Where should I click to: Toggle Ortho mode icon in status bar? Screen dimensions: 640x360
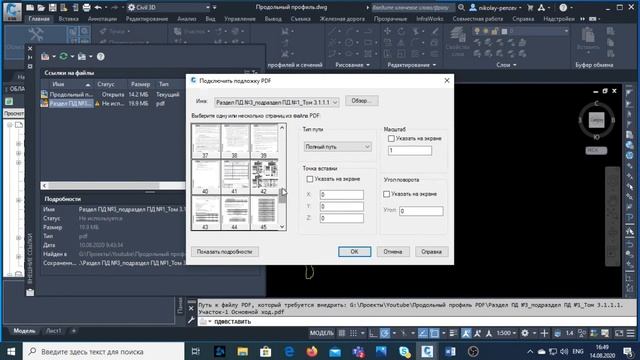(x=373, y=333)
